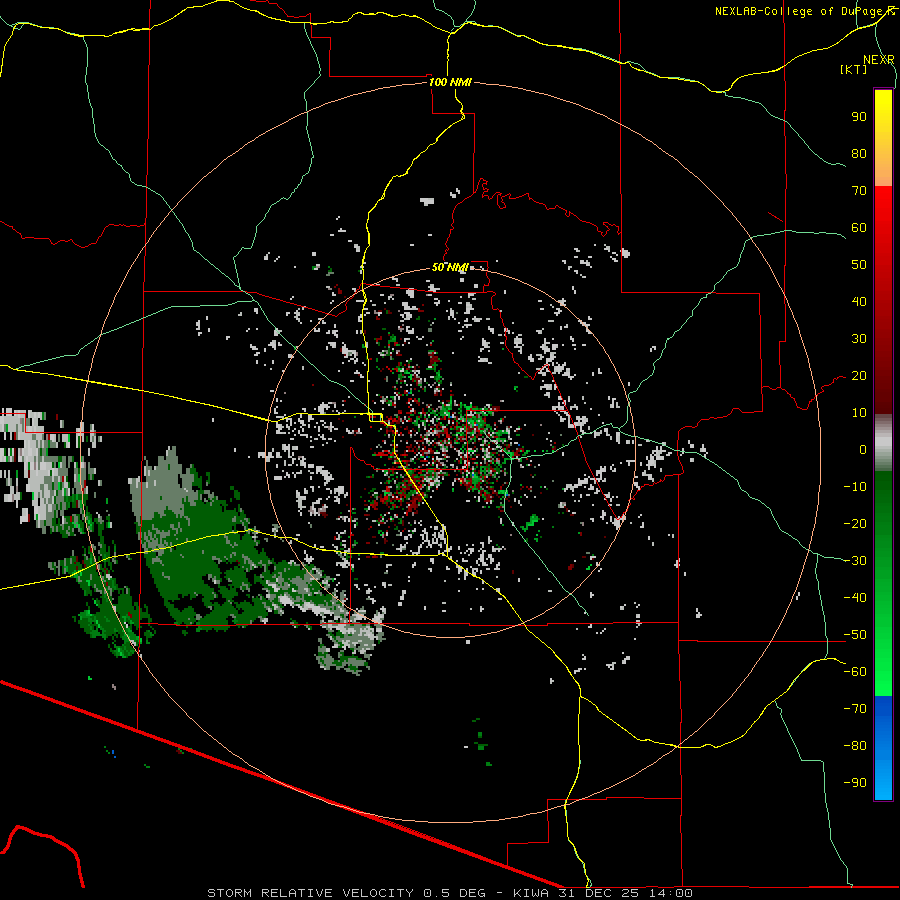Image resolution: width=900 pixels, height=900 pixels.
Task: Click the blue bottom segment of the color bar
Action: (883, 748)
